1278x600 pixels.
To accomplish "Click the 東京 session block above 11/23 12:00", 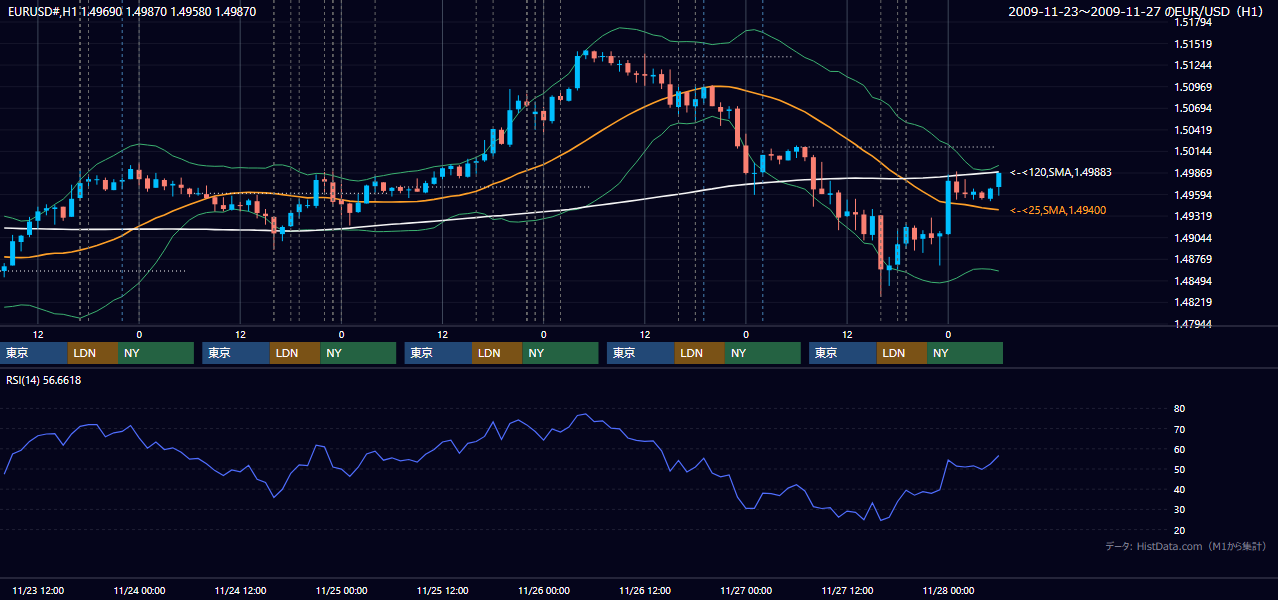I will coord(34,353).
